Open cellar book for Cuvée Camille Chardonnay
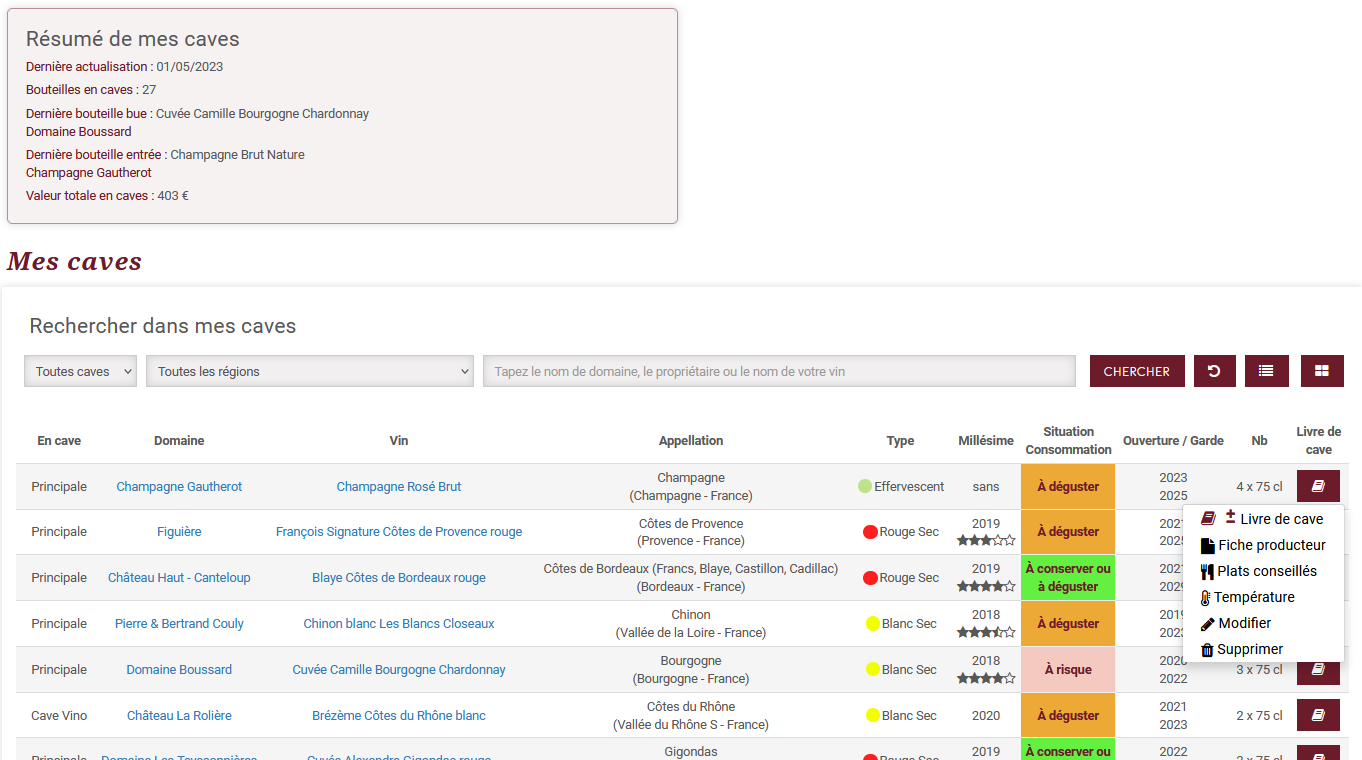 (x=1318, y=670)
